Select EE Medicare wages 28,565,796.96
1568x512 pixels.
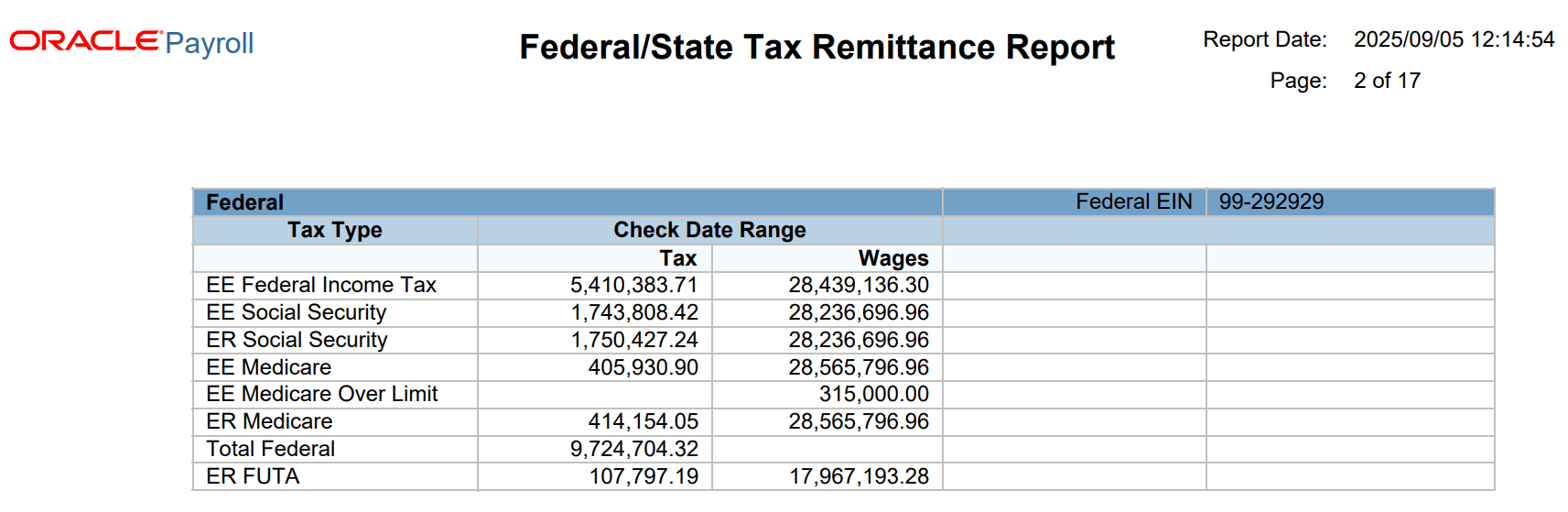pyautogui.click(x=859, y=367)
